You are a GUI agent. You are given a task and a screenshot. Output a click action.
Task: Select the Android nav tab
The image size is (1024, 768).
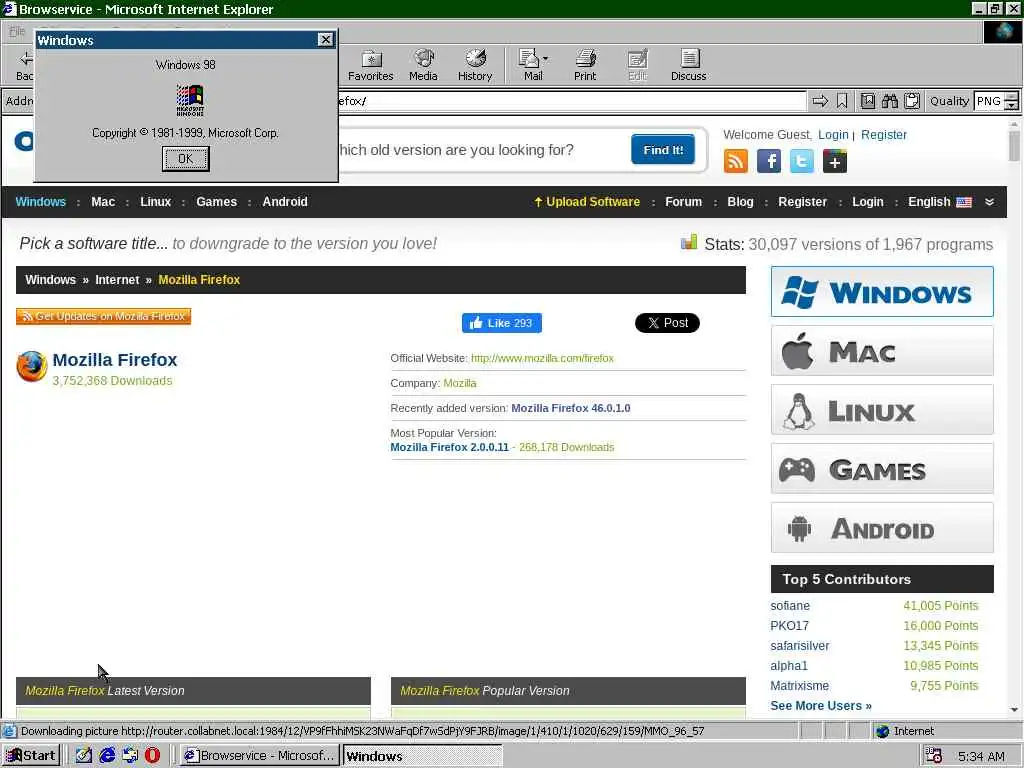[285, 202]
